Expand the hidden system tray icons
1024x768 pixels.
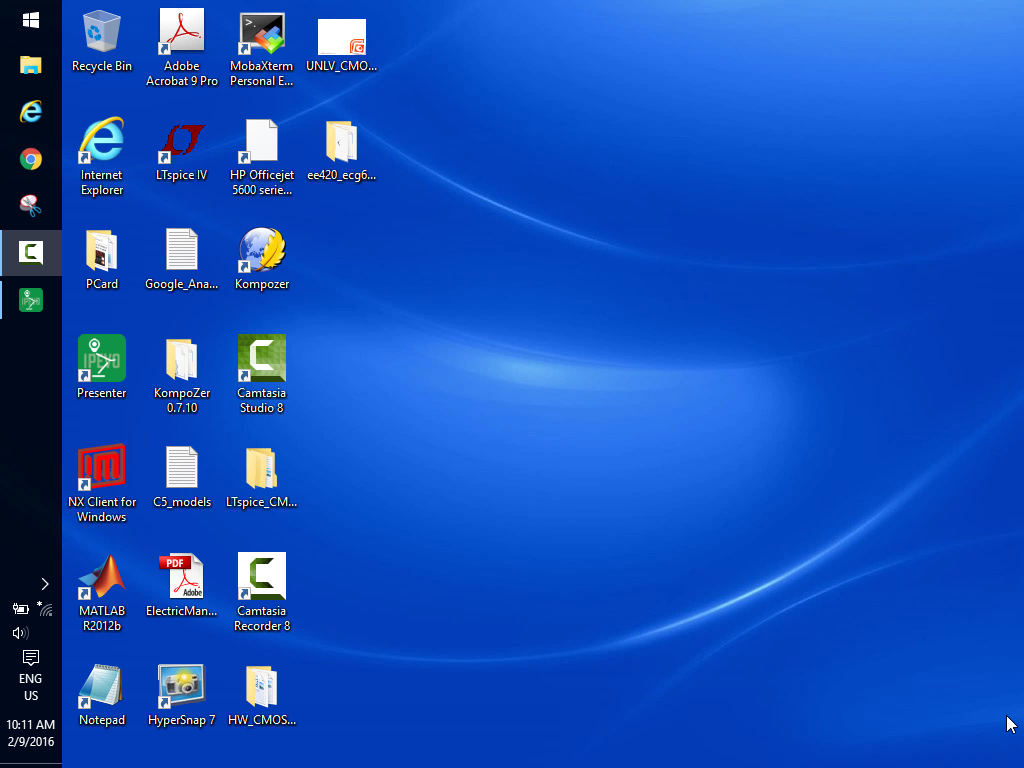point(45,584)
